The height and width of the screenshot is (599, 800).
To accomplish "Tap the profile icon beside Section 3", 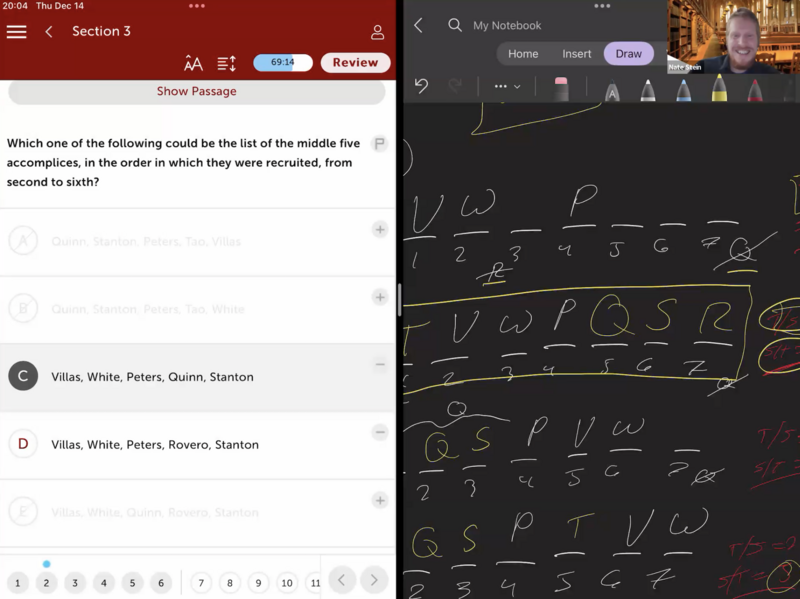I will (377, 32).
